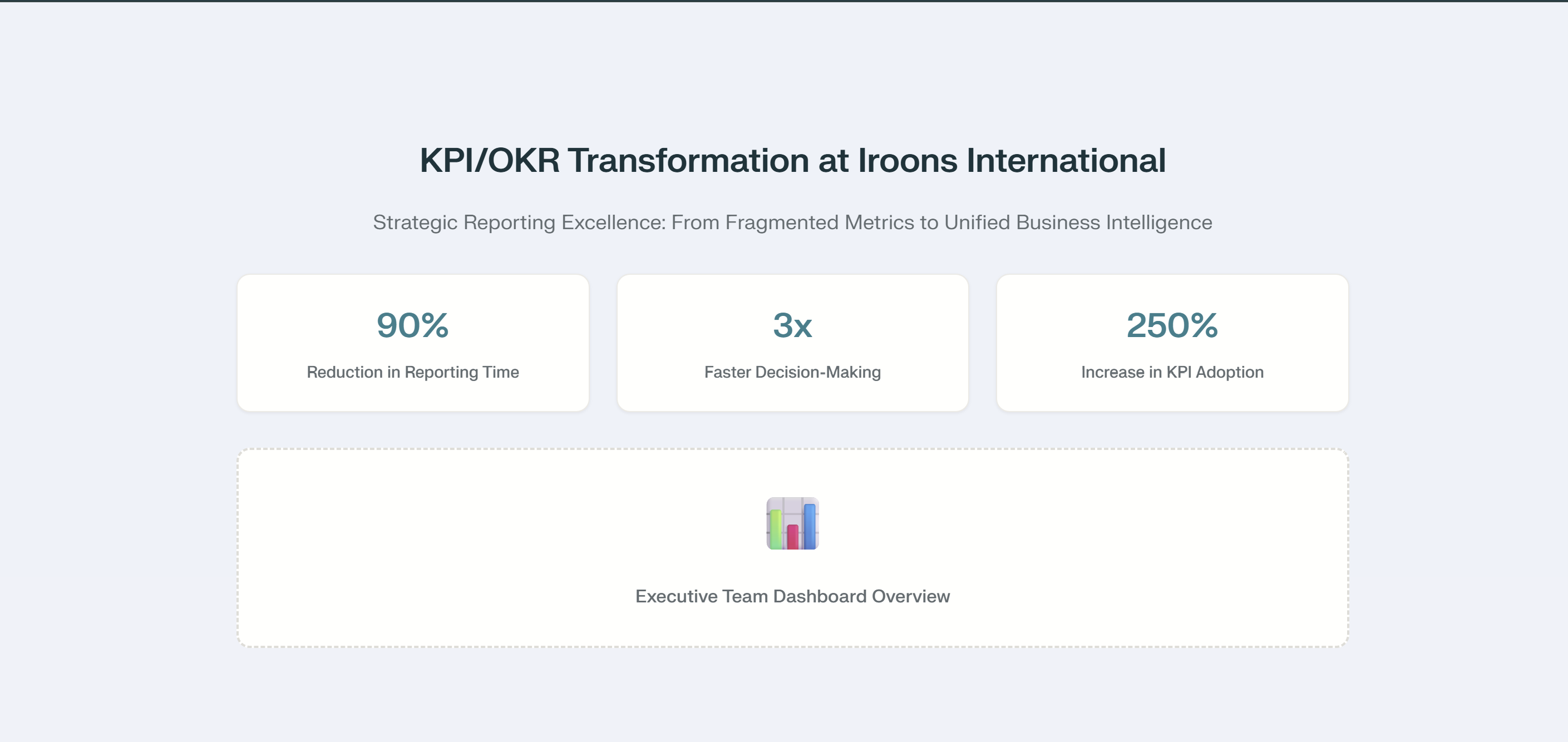Click the word Dashboard in the caption
Image resolution: width=1568 pixels, height=742 pixels.
(820, 596)
